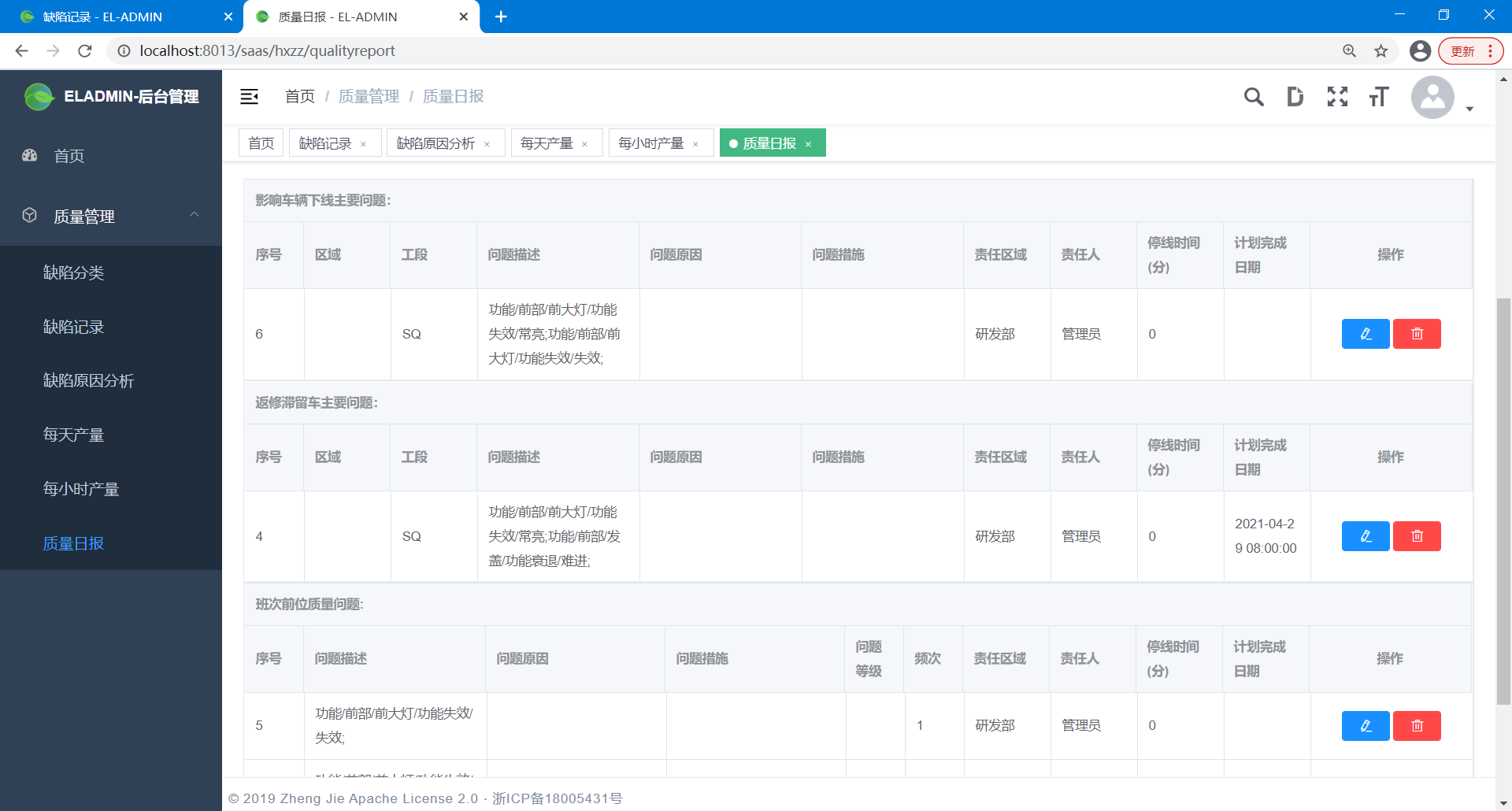Edit row 6 with the blue pencil button
The width and height of the screenshot is (1512, 811).
tap(1365, 334)
